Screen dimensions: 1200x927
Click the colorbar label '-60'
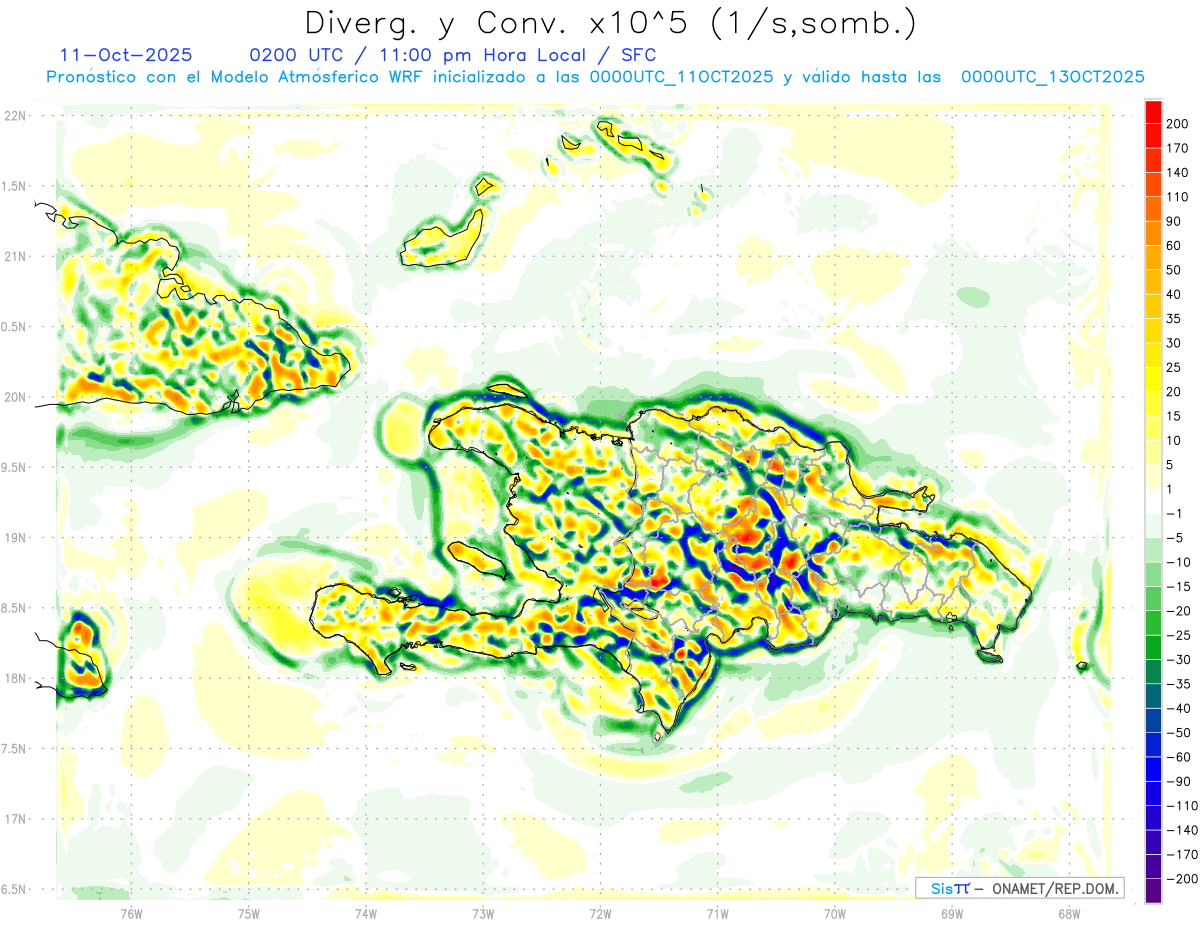(1181, 757)
